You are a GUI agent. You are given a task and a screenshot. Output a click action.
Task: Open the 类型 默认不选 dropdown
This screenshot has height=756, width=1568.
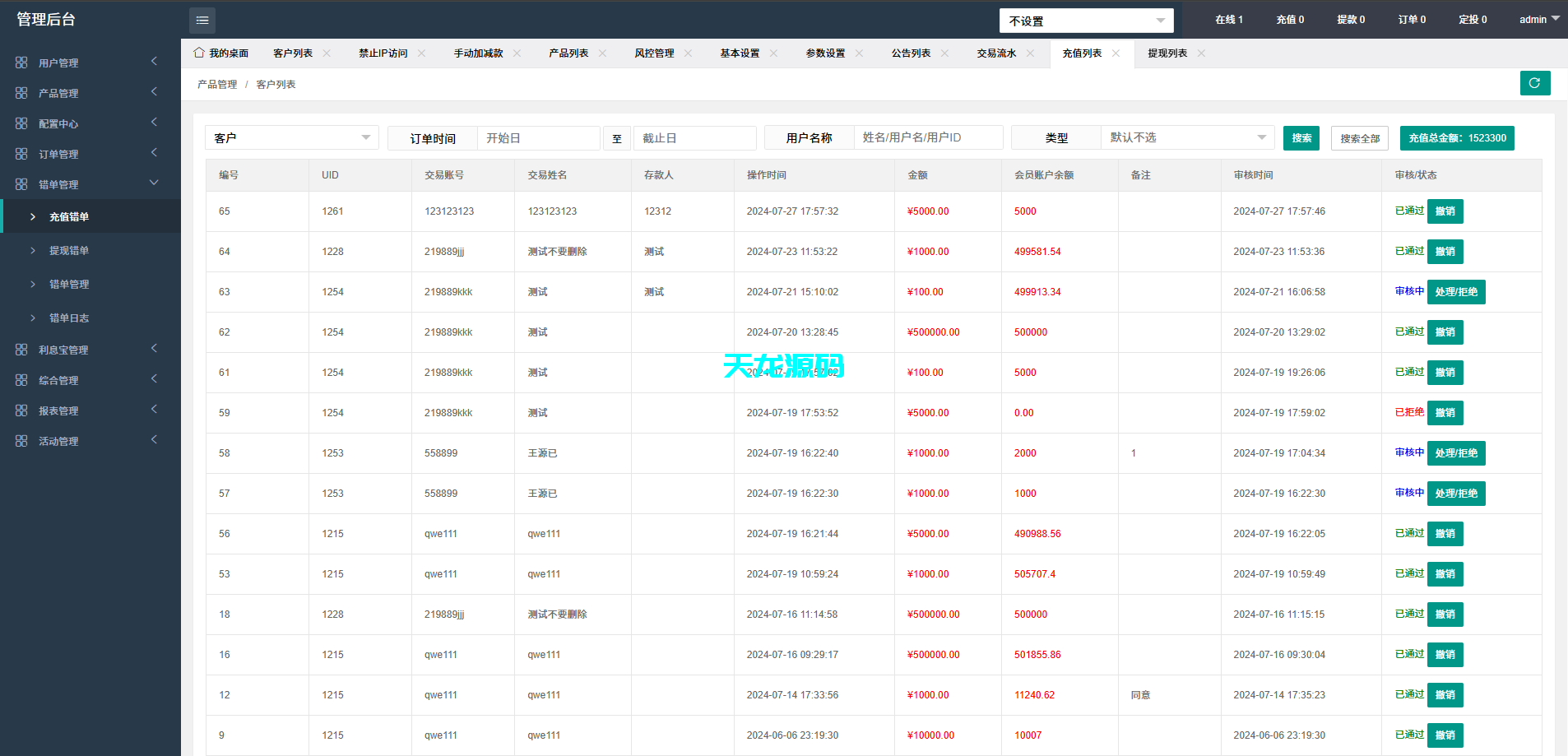1187,137
